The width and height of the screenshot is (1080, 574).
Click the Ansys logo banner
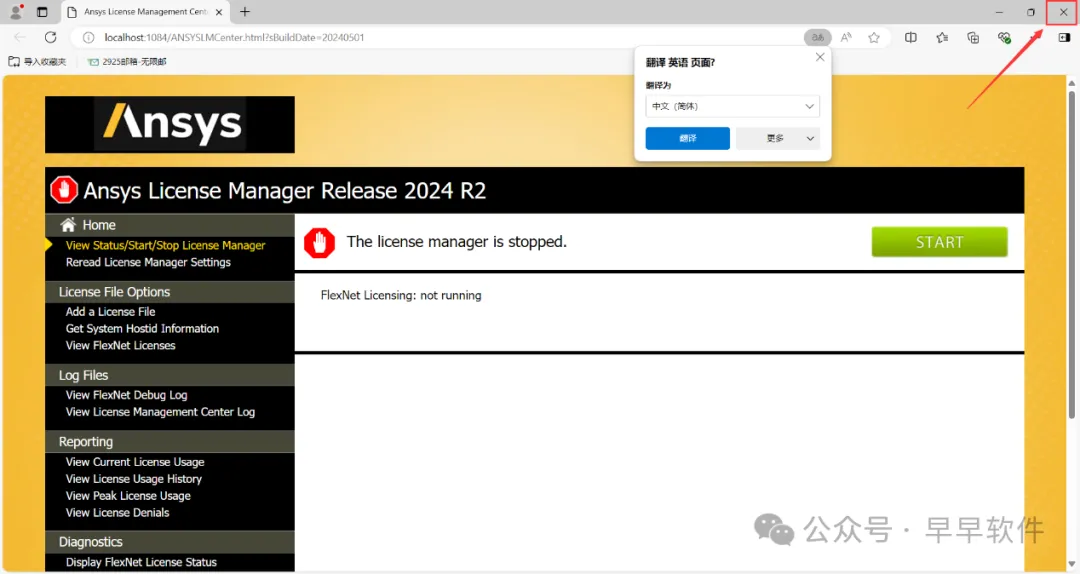coord(169,124)
